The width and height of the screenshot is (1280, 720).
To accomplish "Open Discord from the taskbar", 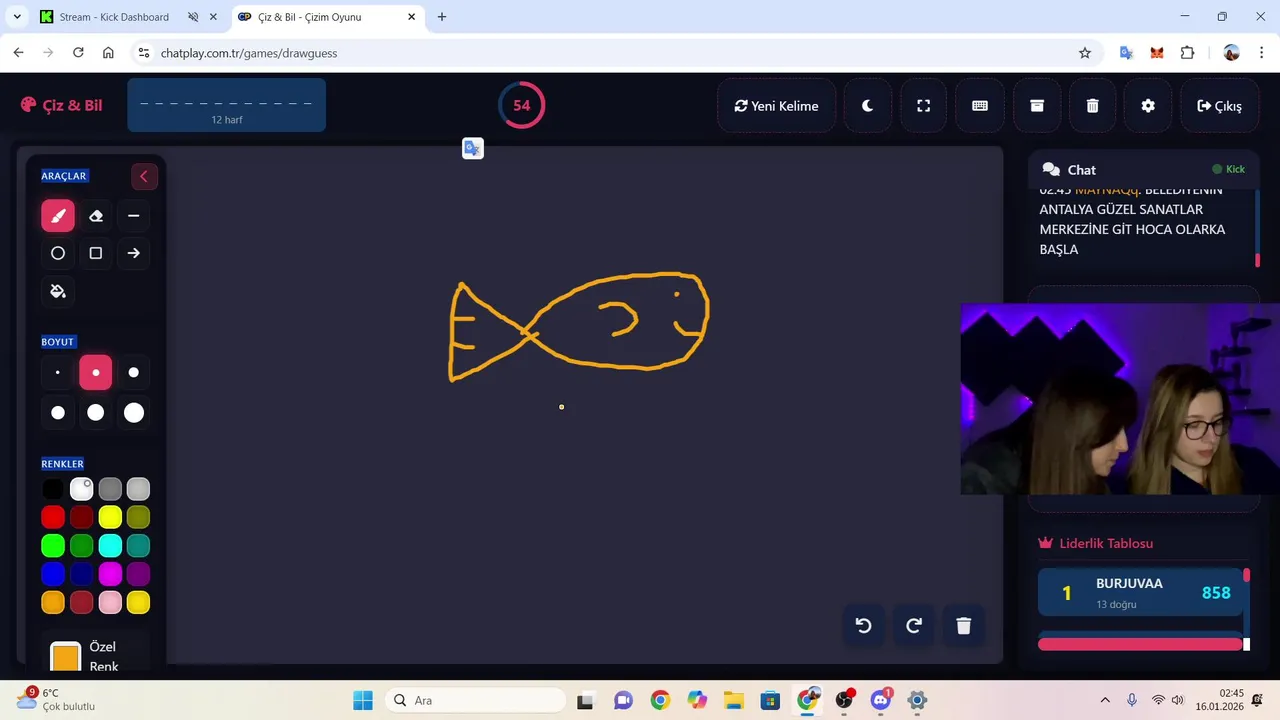I will 881,700.
